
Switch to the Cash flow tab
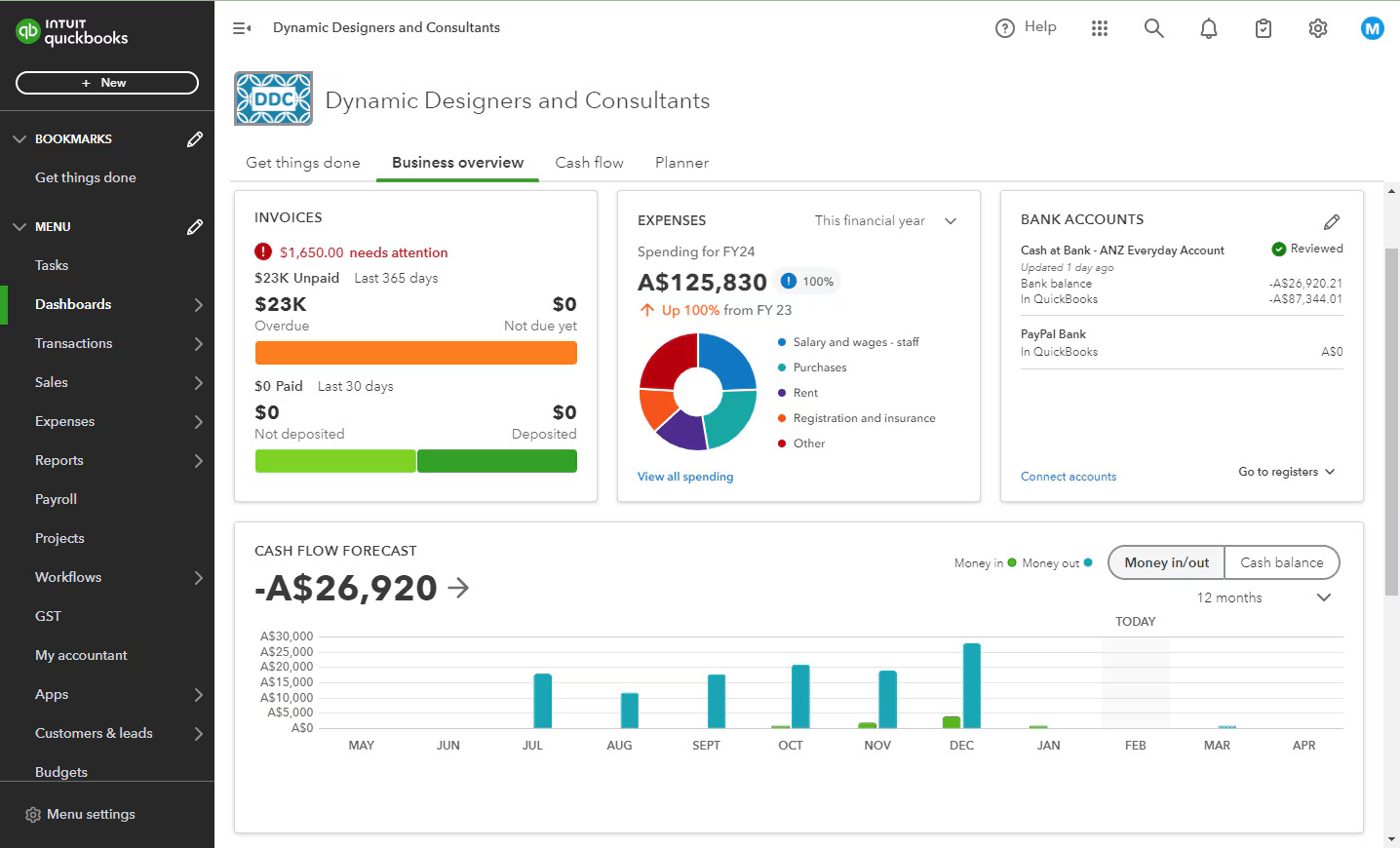click(589, 162)
